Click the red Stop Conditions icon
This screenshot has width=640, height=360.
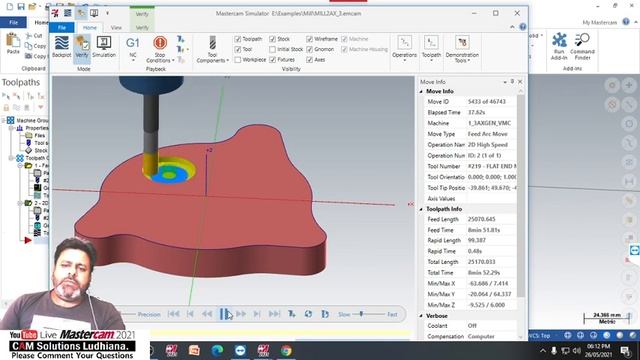click(160, 43)
